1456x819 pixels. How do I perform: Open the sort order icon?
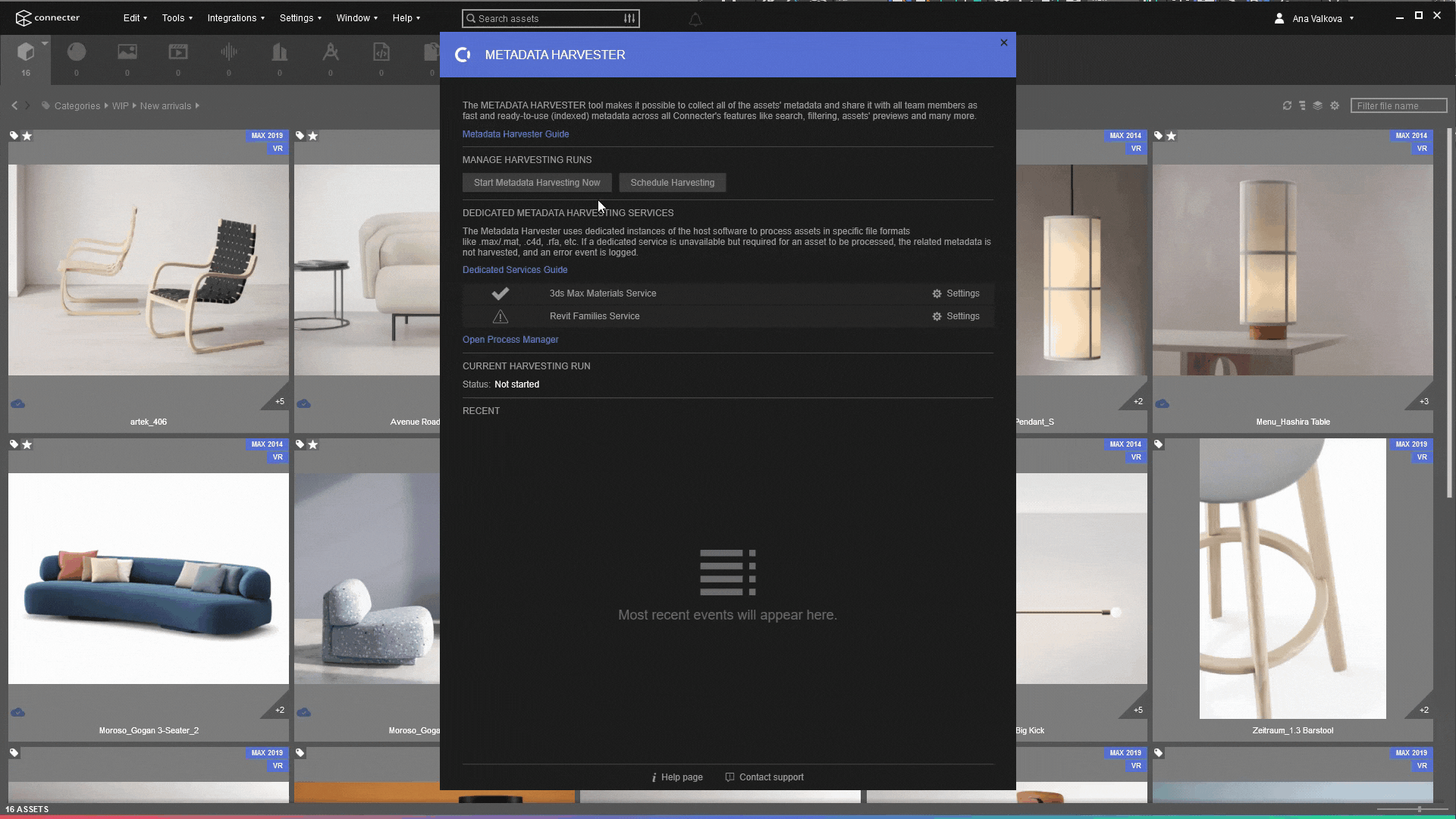pyautogui.click(x=1302, y=105)
